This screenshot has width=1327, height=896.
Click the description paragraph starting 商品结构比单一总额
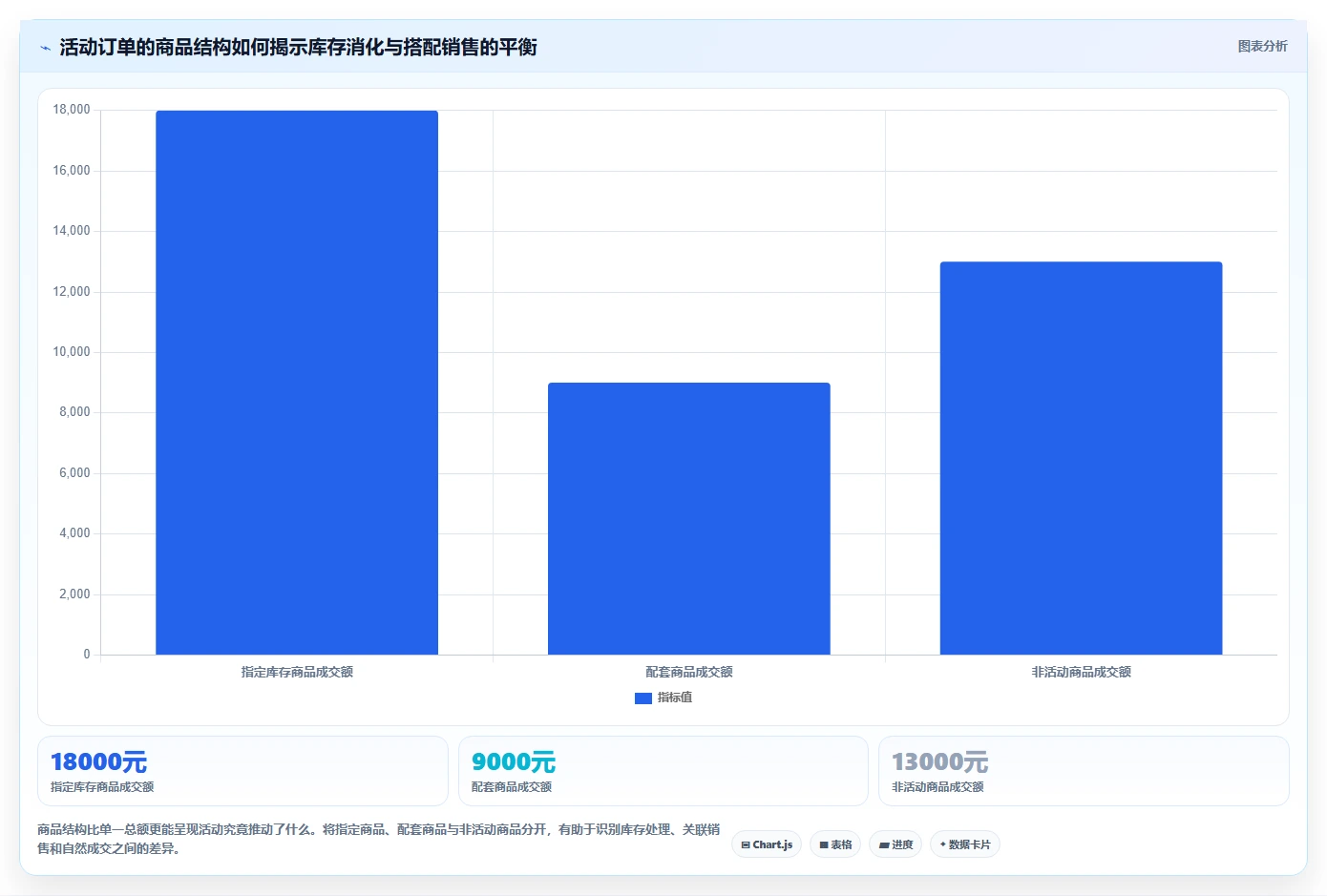378,839
